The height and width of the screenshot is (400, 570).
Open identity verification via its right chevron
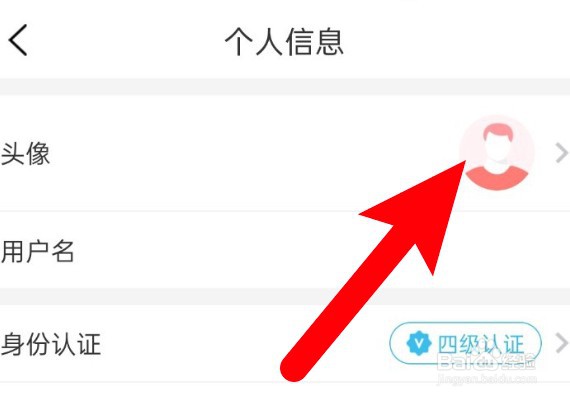click(x=562, y=343)
